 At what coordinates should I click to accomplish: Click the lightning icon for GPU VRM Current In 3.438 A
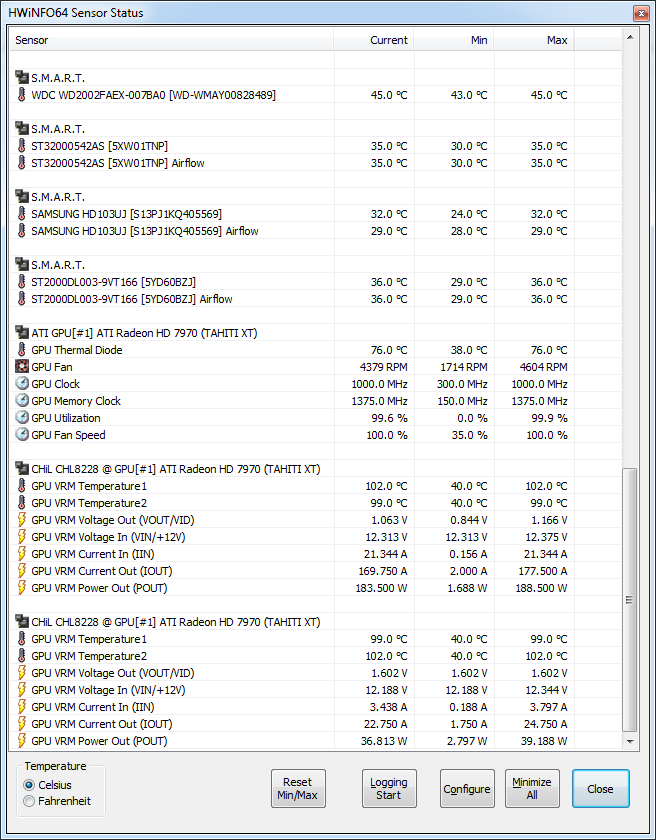click(21, 707)
